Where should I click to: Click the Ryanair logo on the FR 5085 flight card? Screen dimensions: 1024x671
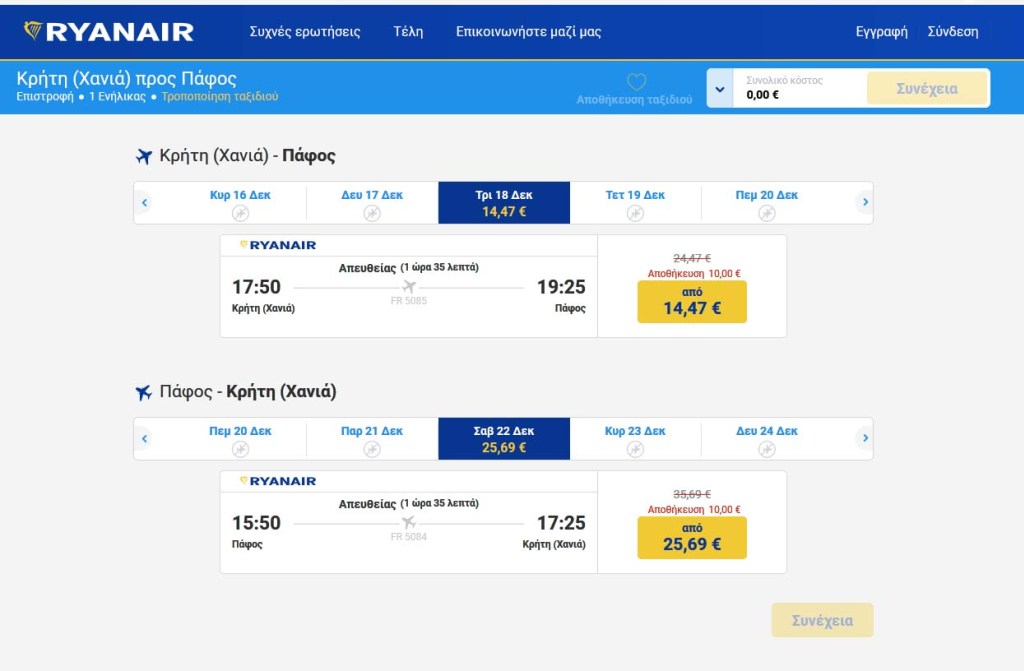coord(278,245)
